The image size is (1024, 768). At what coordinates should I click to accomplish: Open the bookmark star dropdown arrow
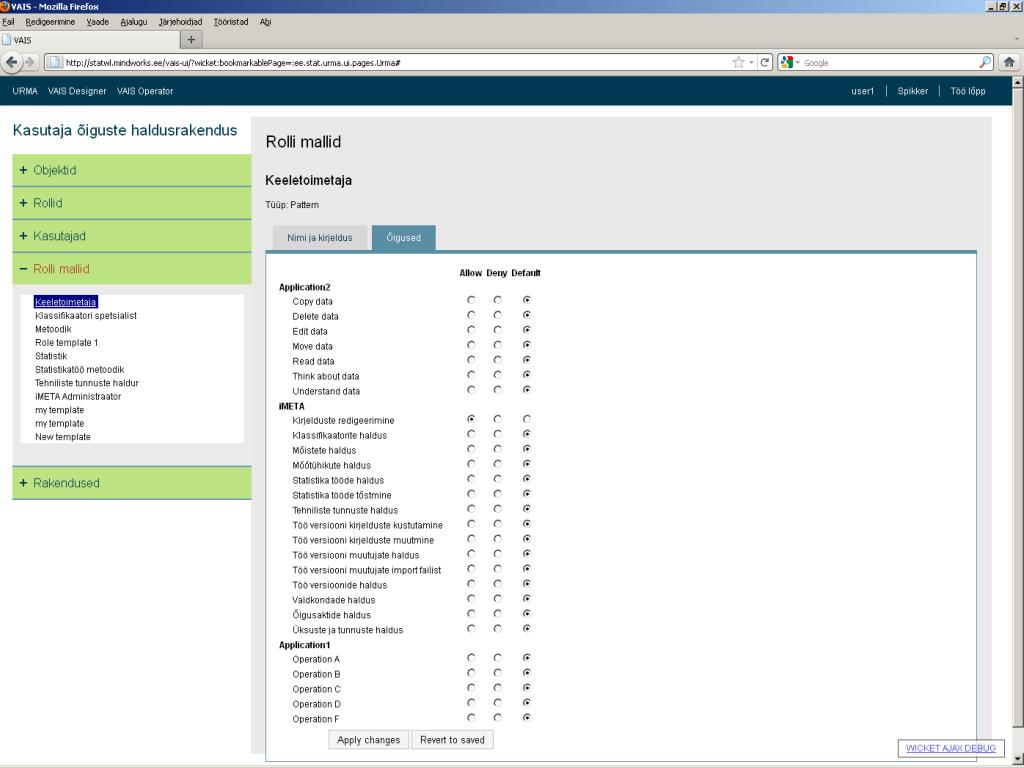point(751,63)
